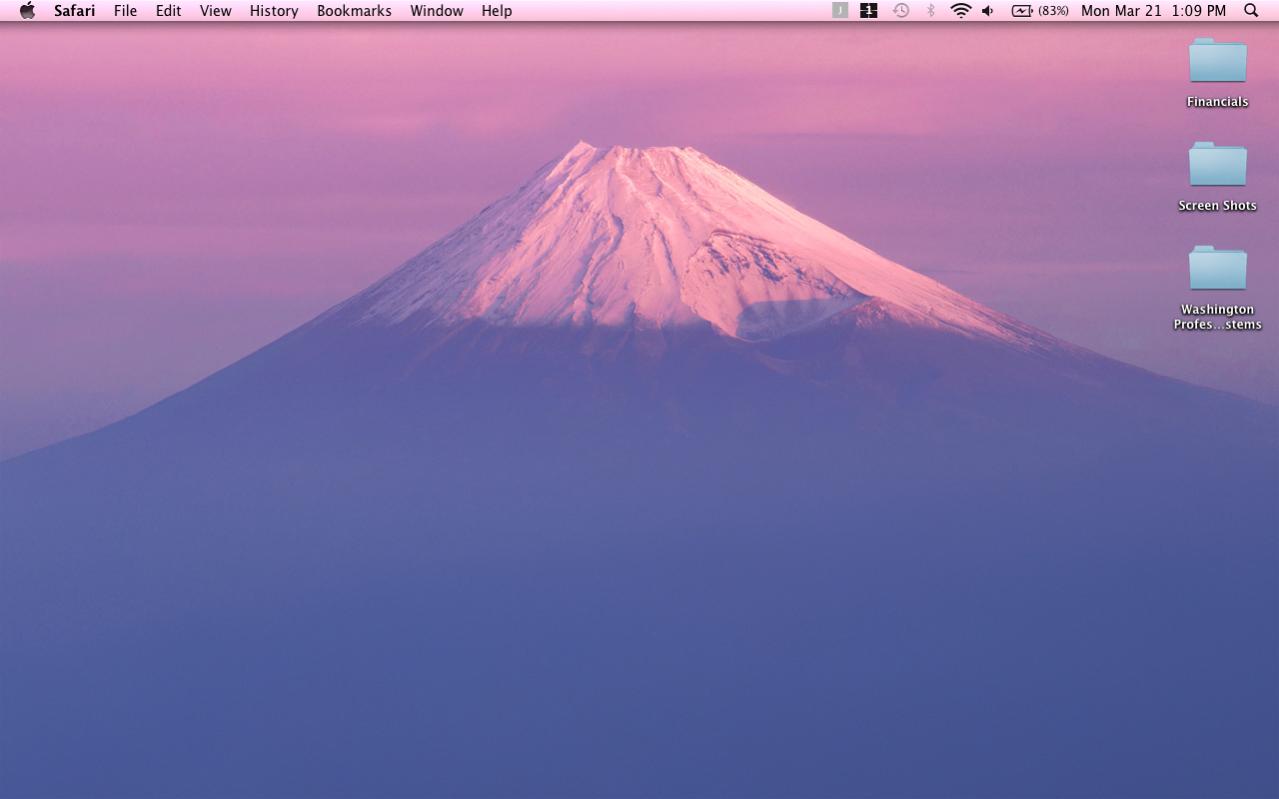Click the volume speaker icon
This screenshot has width=1279, height=799.
tap(988, 11)
